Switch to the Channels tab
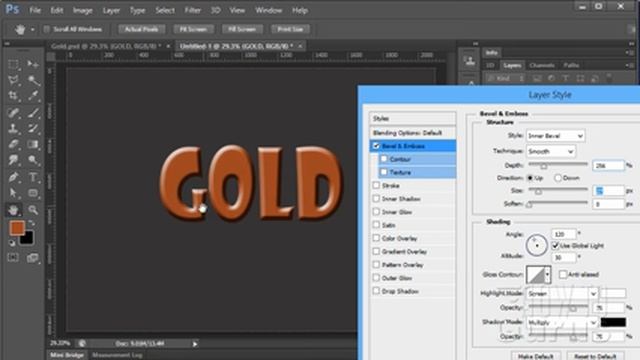 [542, 65]
